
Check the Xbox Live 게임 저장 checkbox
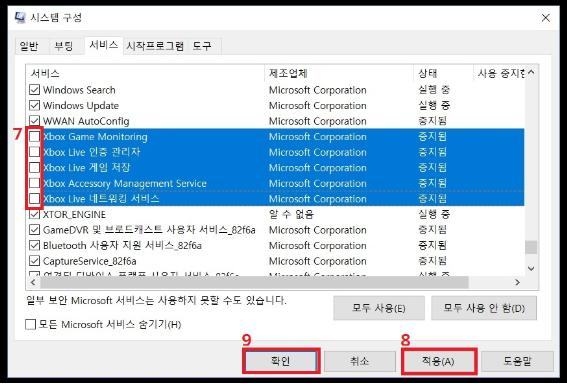point(34,167)
